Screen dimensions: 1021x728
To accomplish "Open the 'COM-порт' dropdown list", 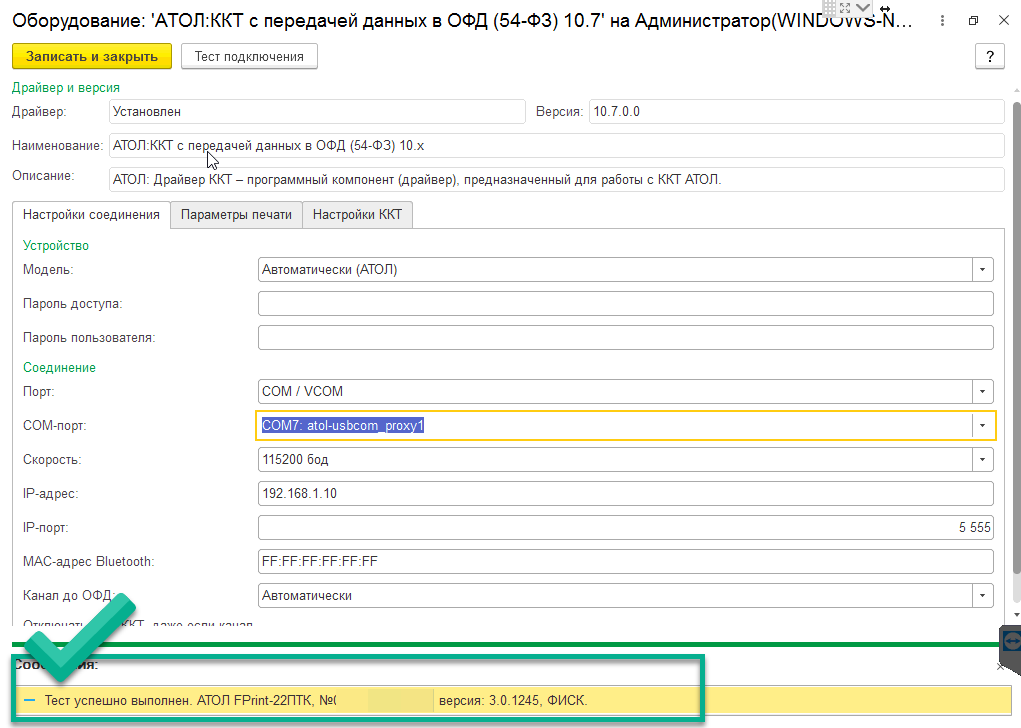I will click(983, 425).
